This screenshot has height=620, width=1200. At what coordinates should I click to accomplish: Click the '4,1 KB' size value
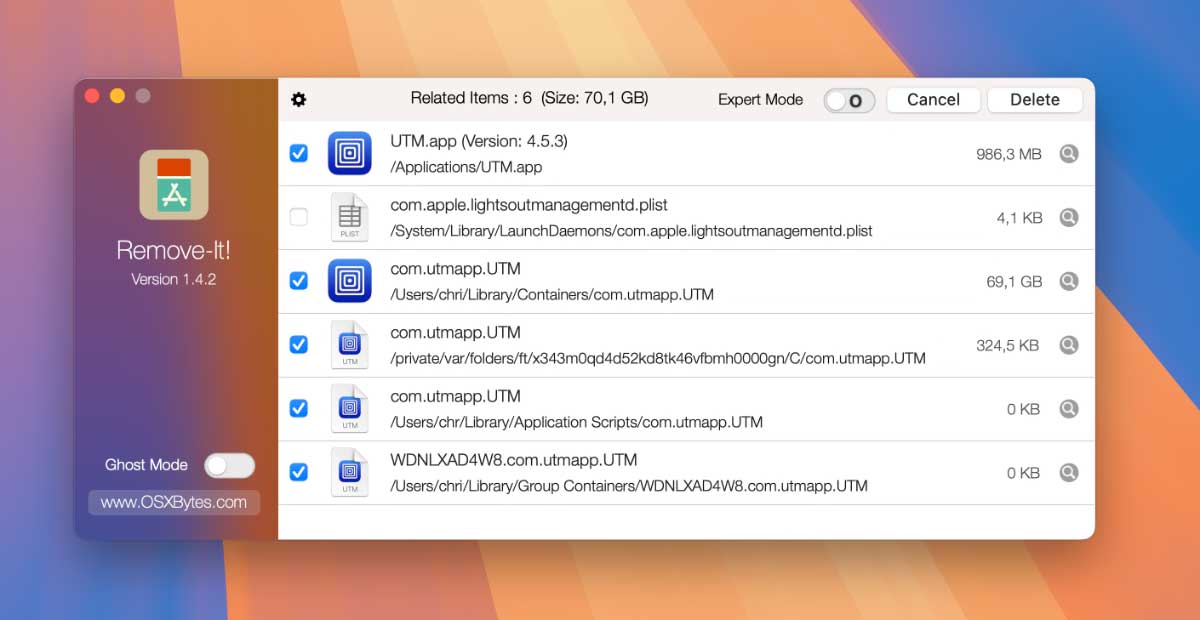1020,217
